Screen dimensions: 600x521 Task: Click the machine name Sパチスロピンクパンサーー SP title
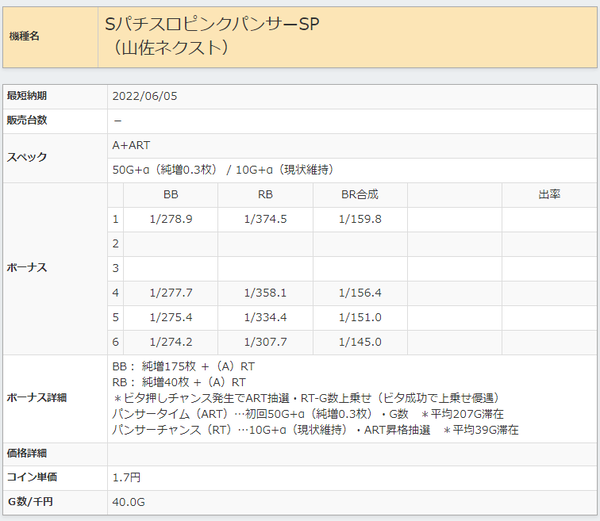point(212,25)
